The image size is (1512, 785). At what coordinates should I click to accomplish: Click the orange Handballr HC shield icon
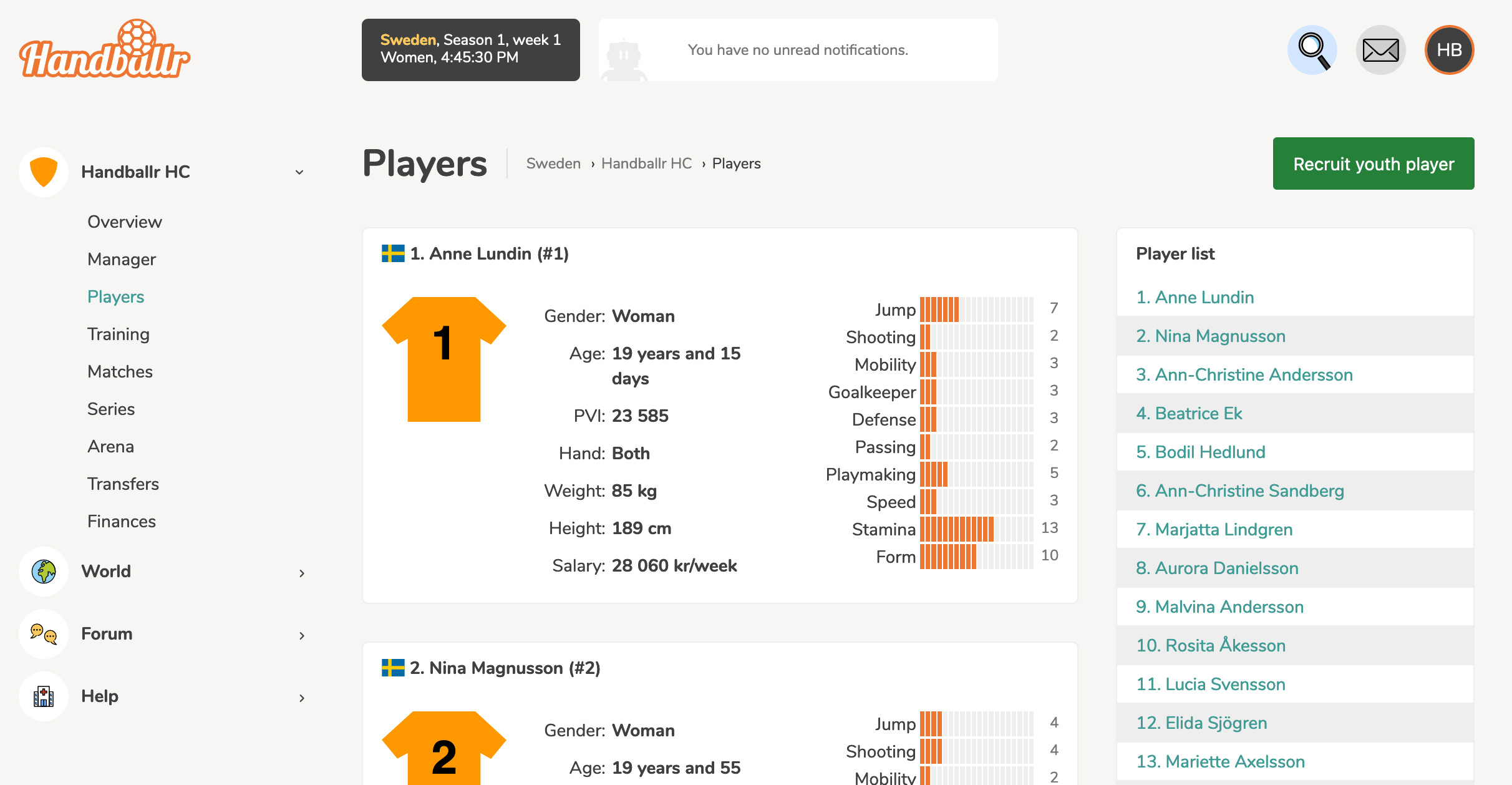(44, 172)
